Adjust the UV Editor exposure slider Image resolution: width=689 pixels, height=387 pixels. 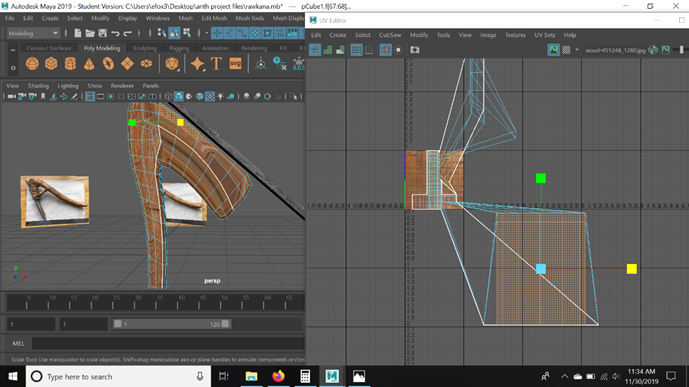pyautogui.click(x=682, y=50)
